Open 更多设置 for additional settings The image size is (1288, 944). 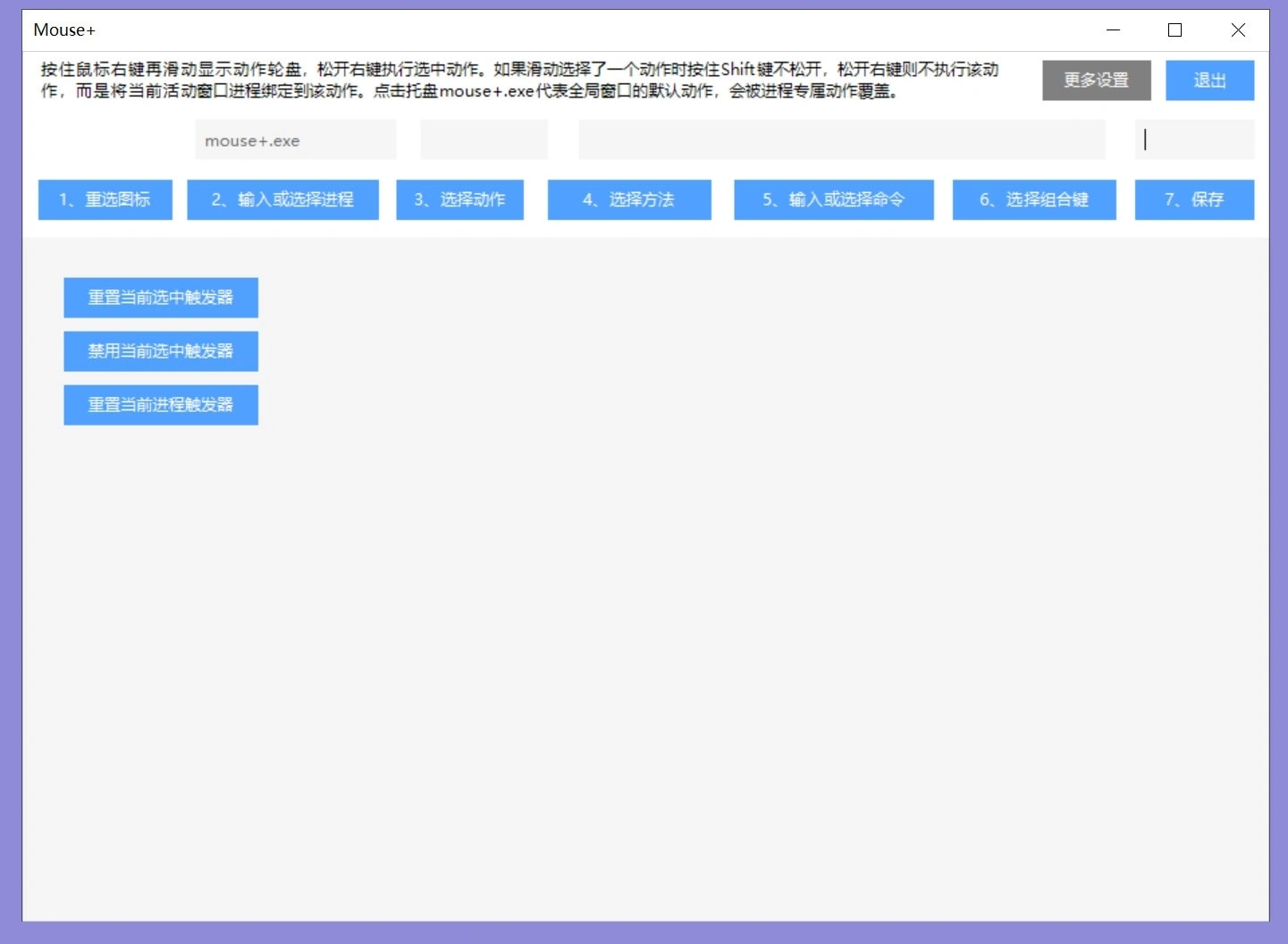(1096, 80)
